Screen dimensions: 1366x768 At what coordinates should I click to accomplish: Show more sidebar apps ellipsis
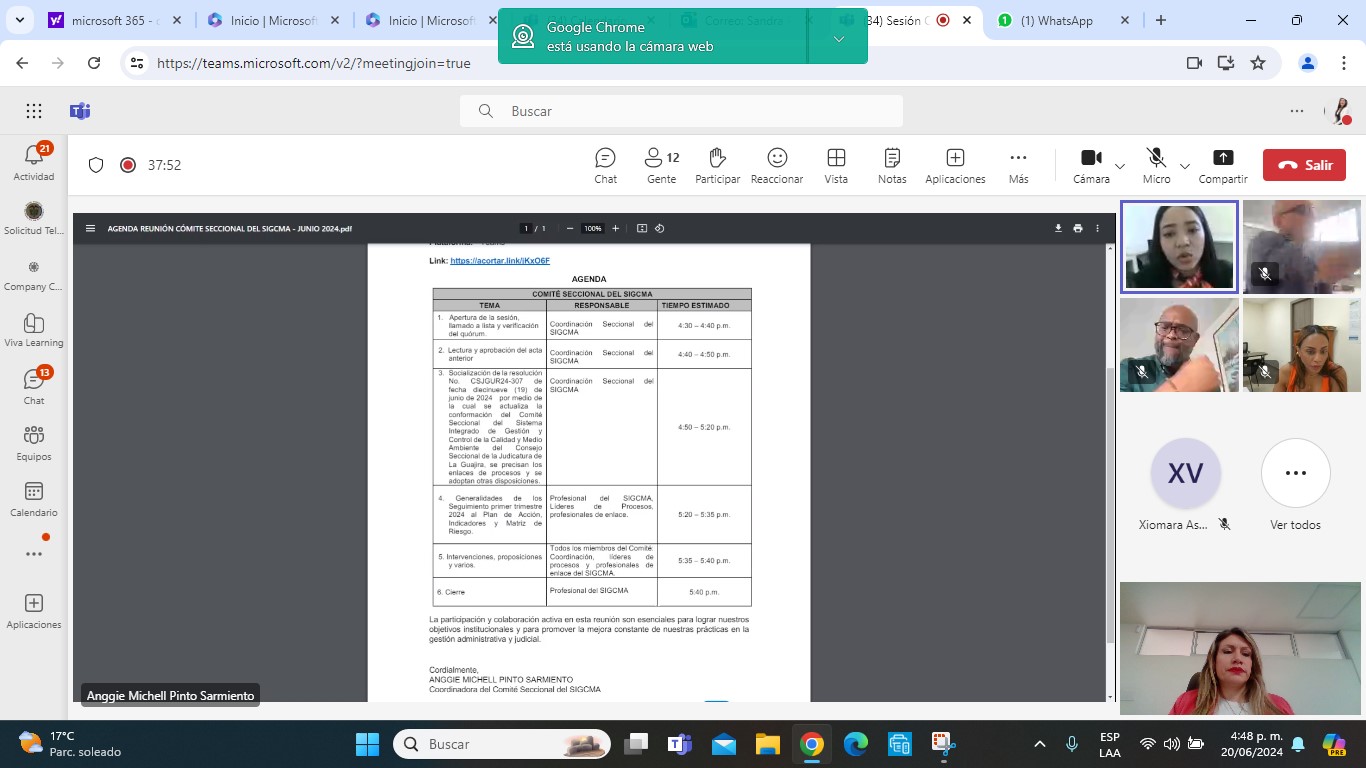[34, 554]
